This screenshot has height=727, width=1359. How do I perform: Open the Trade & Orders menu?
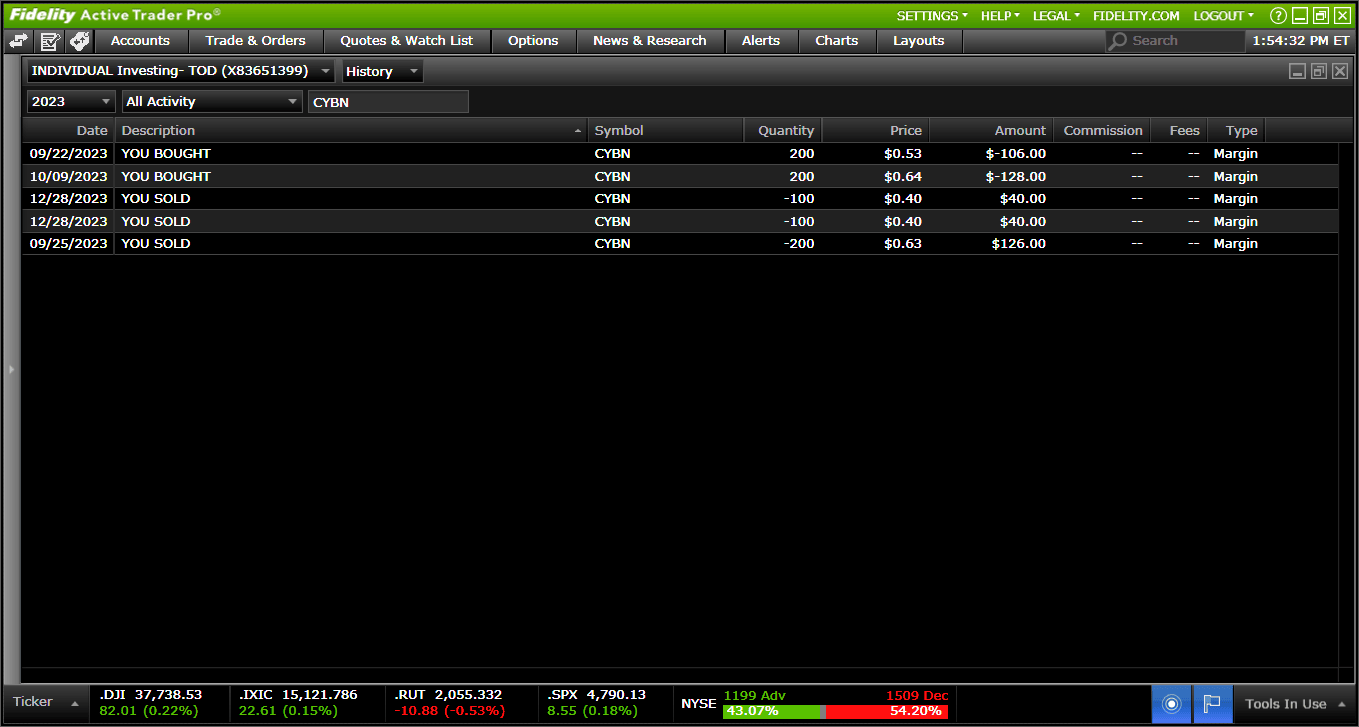tap(256, 41)
